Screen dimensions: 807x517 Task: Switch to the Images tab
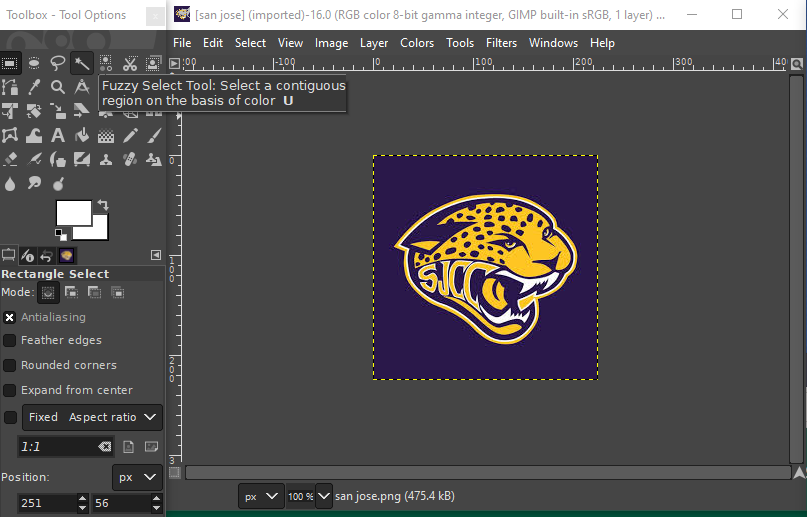66,256
